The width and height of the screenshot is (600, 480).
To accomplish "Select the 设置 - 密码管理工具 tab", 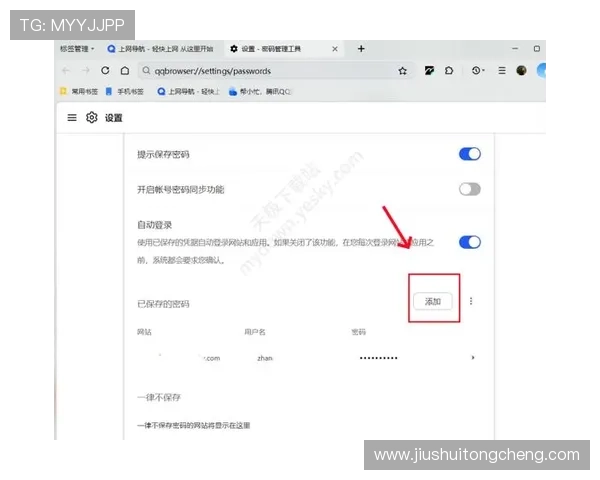I will 280,48.
